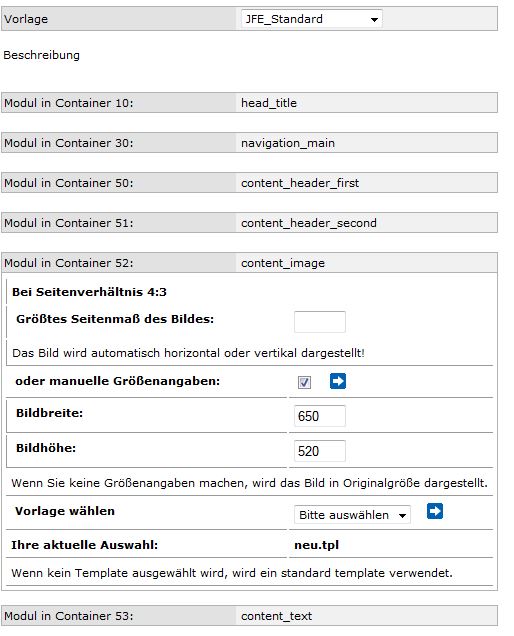The image size is (514, 636).
Task: Click the dropdown arrow of JFE_Standard
Action: click(x=374, y=19)
